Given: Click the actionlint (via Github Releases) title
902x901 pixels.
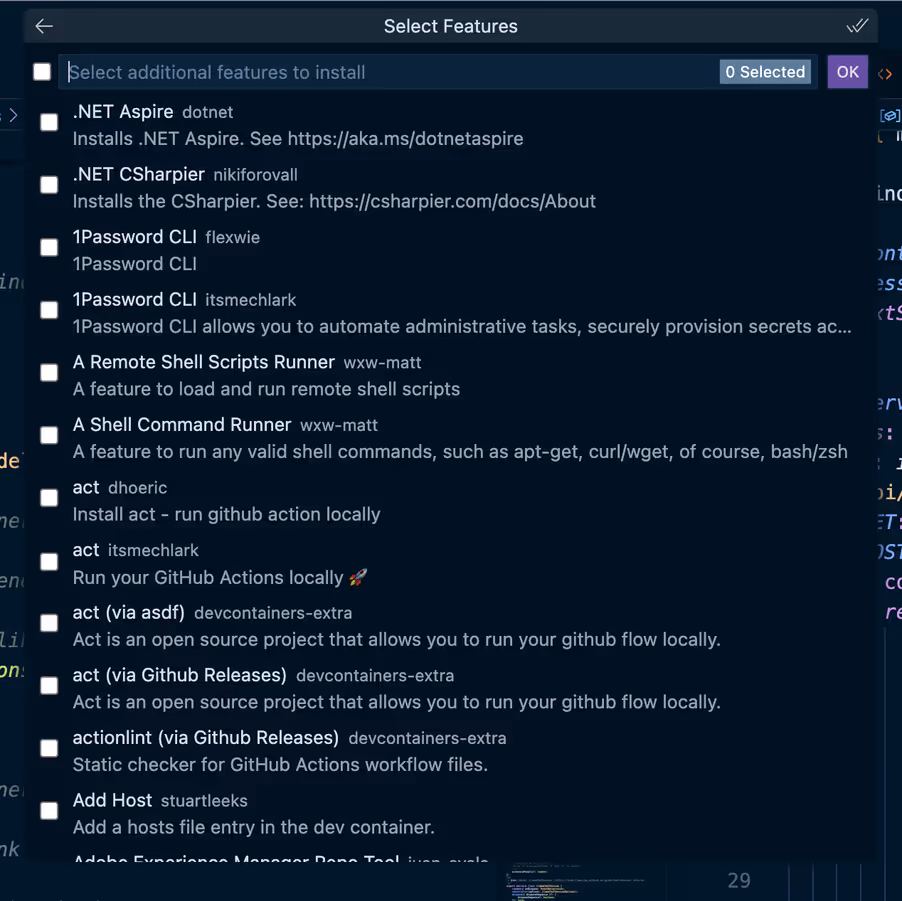Looking at the screenshot, I should click(x=206, y=738).
